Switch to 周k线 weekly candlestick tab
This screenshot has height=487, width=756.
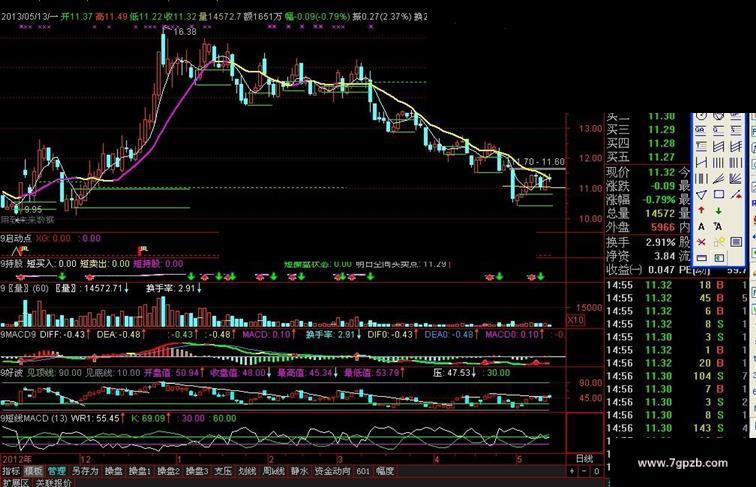(x=273, y=471)
